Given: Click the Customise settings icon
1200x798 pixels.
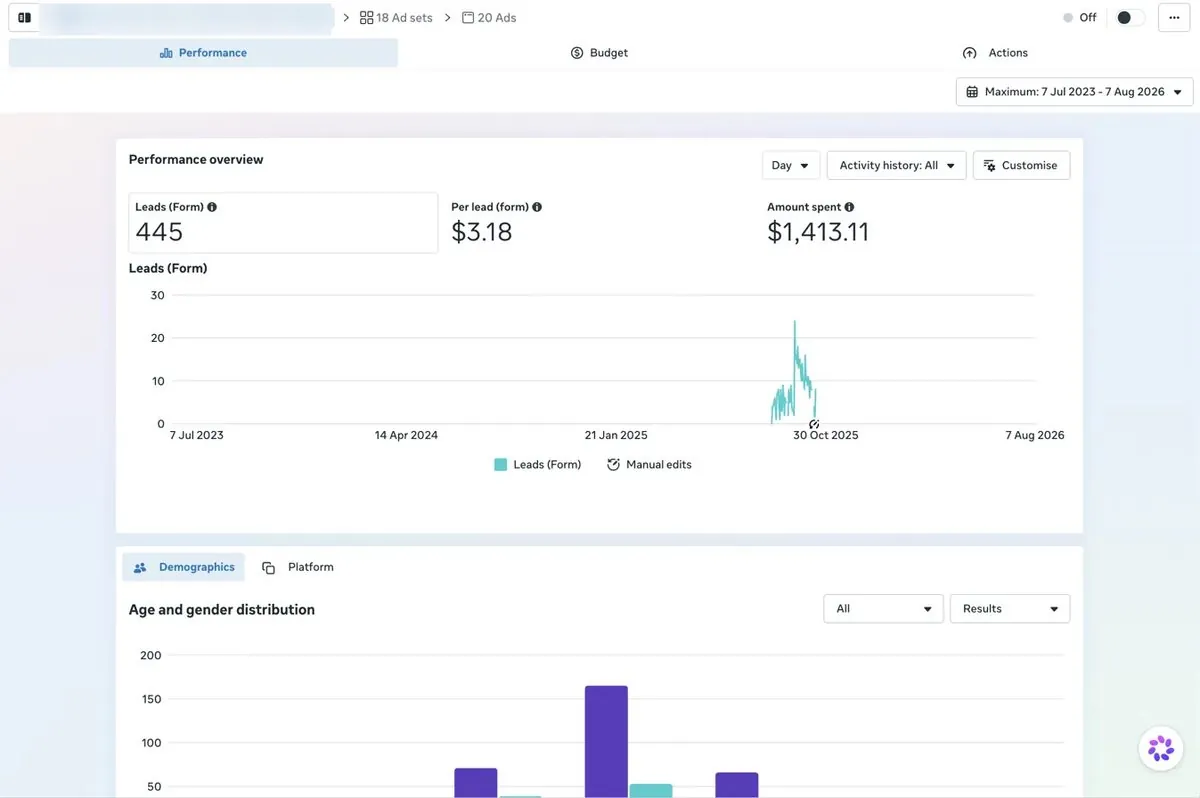Looking at the screenshot, I should click(989, 166).
